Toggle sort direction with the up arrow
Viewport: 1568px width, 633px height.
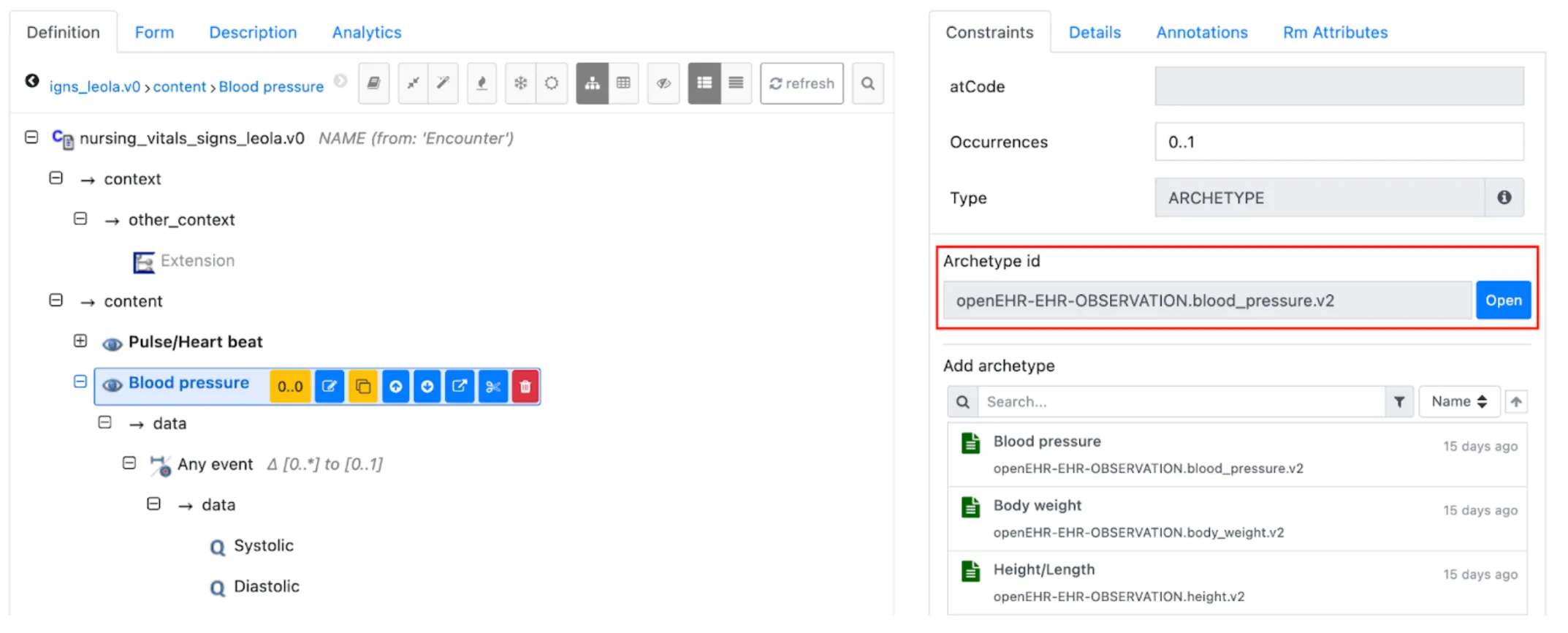coord(1516,401)
